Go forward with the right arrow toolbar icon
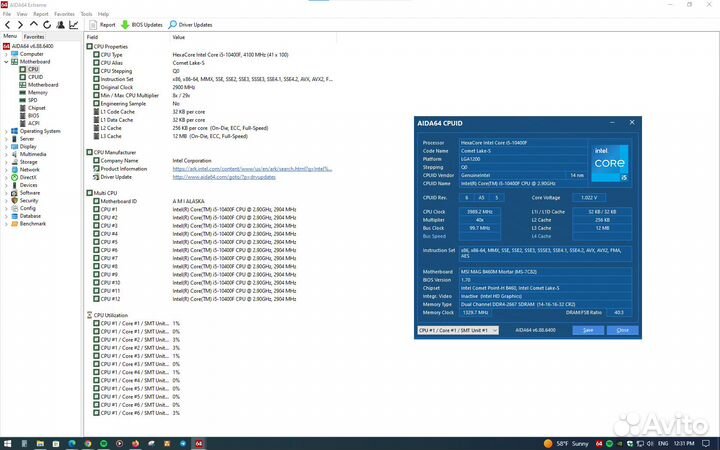 click(x=20, y=25)
